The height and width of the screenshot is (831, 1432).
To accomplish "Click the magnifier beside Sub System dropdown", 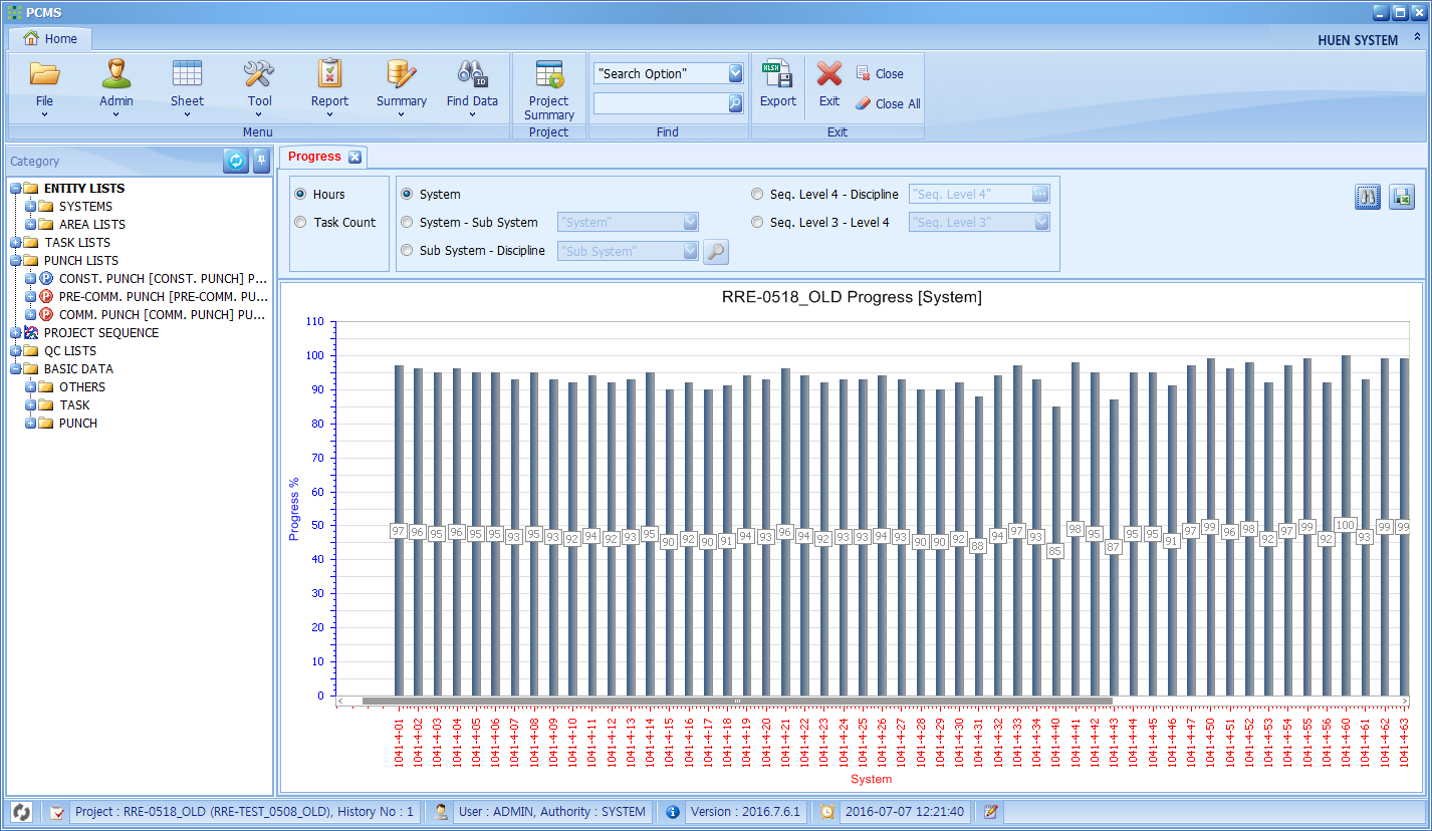I will (716, 252).
